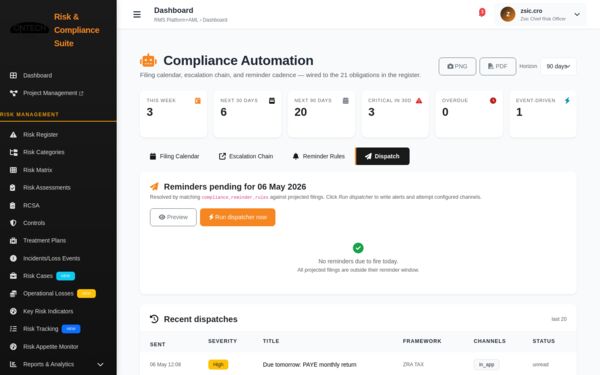
Task: Switch to the Escalation Chain tab
Action: [x=246, y=156]
